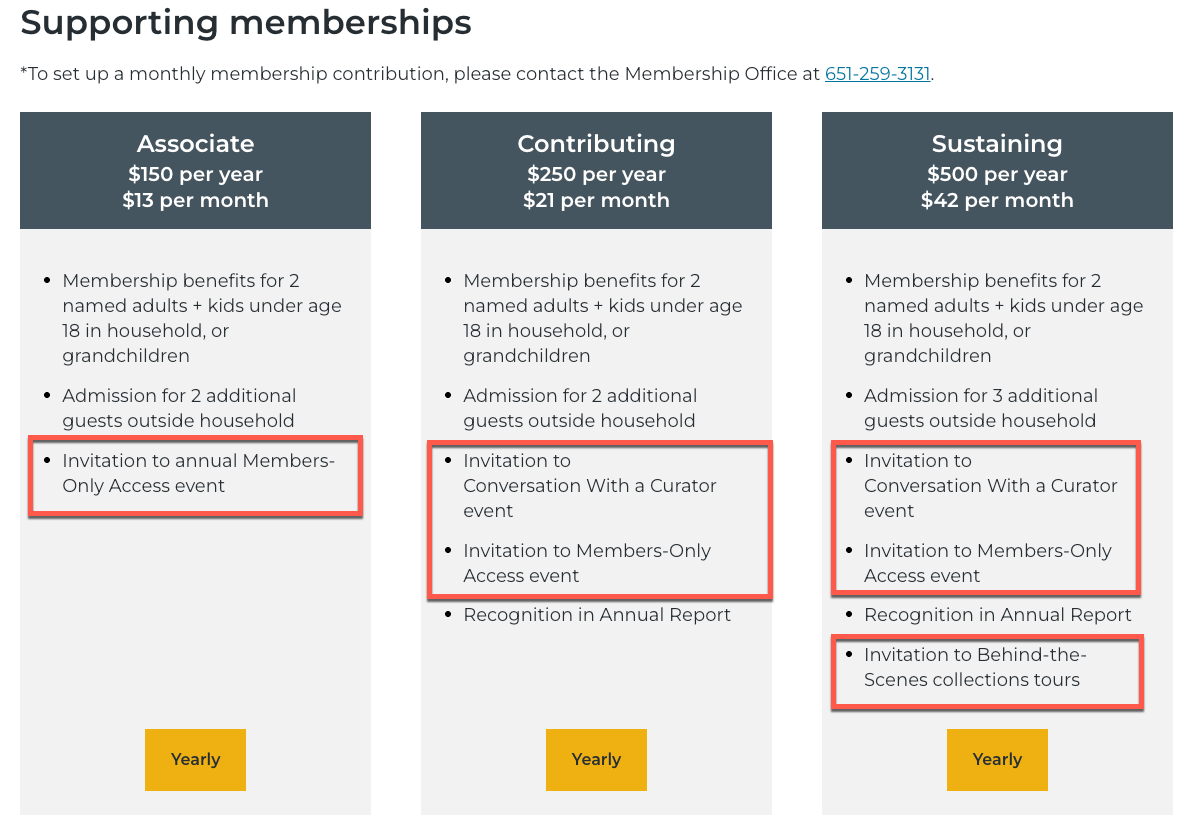Click Contributing's Conversation With a Curator benefit
The width and height of the screenshot is (1189, 832).
(x=589, y=486)
